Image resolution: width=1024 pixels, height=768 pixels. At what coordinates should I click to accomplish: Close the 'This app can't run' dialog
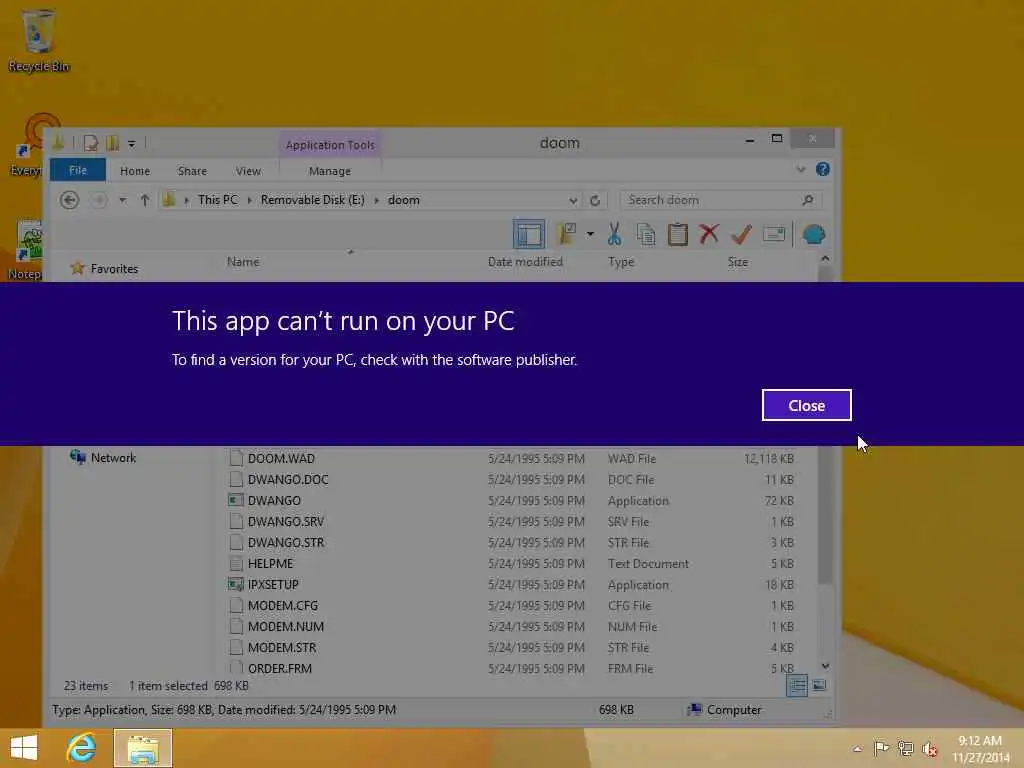click(806, 405)
